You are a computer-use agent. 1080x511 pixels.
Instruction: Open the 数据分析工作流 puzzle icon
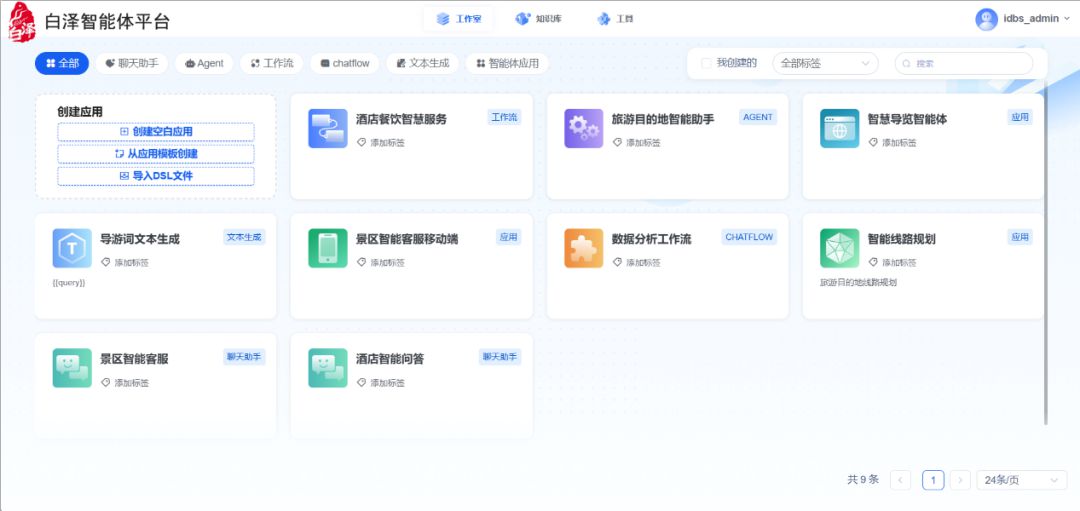pos(583,248)
